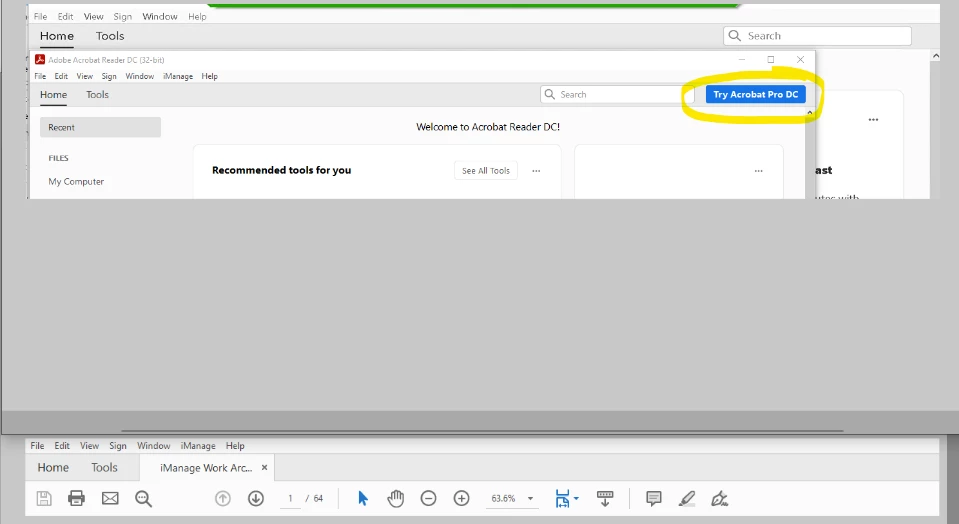Open ellipsis menu on the empty right card
Screen dimensions: 959x524
(758, 171)
